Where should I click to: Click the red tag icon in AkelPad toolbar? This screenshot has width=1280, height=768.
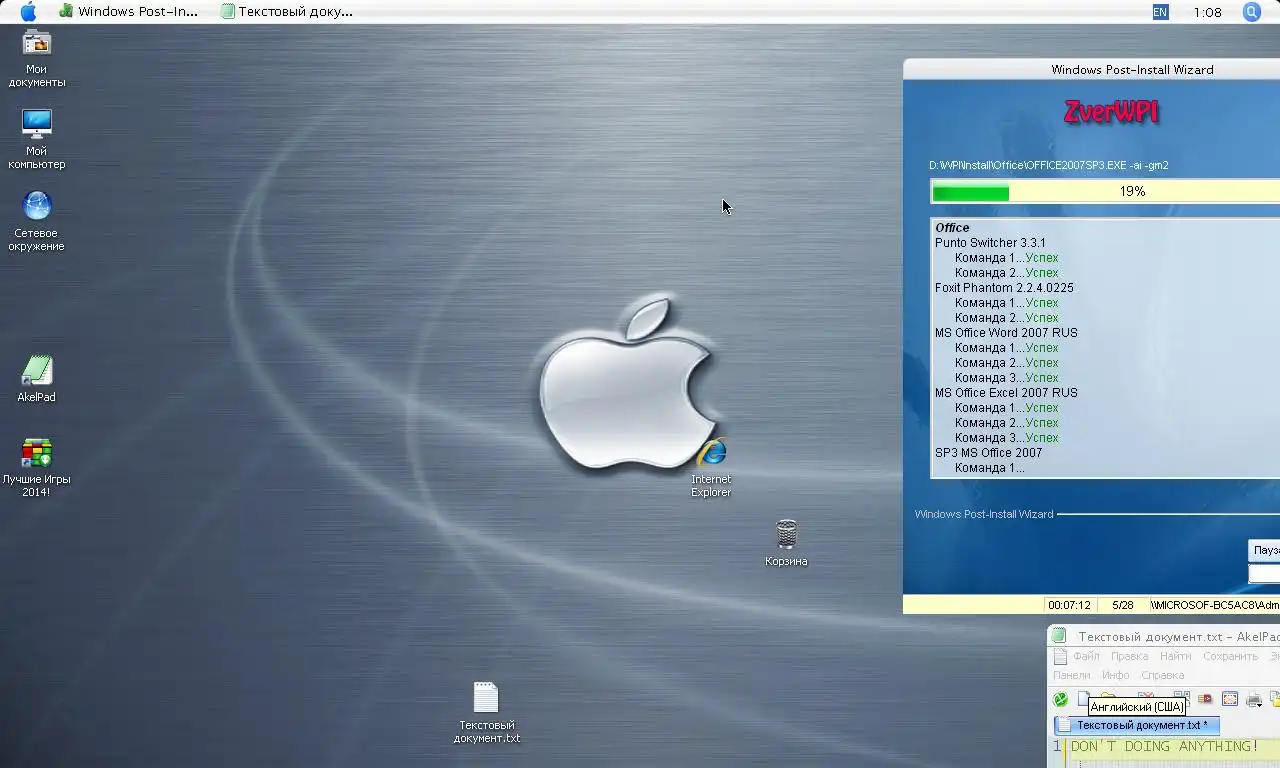coord(1205,699)
